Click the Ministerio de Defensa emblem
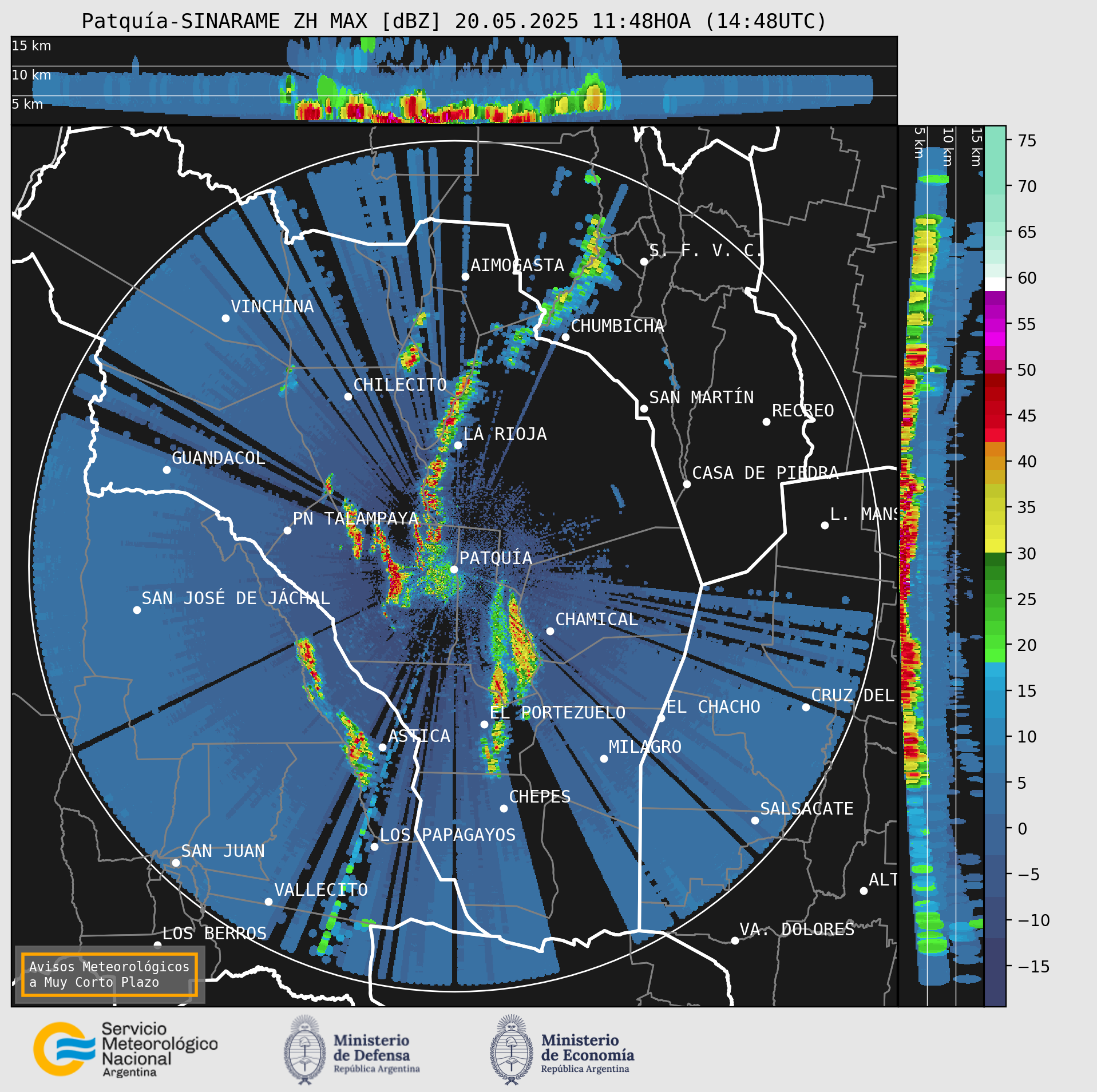 306,1050
